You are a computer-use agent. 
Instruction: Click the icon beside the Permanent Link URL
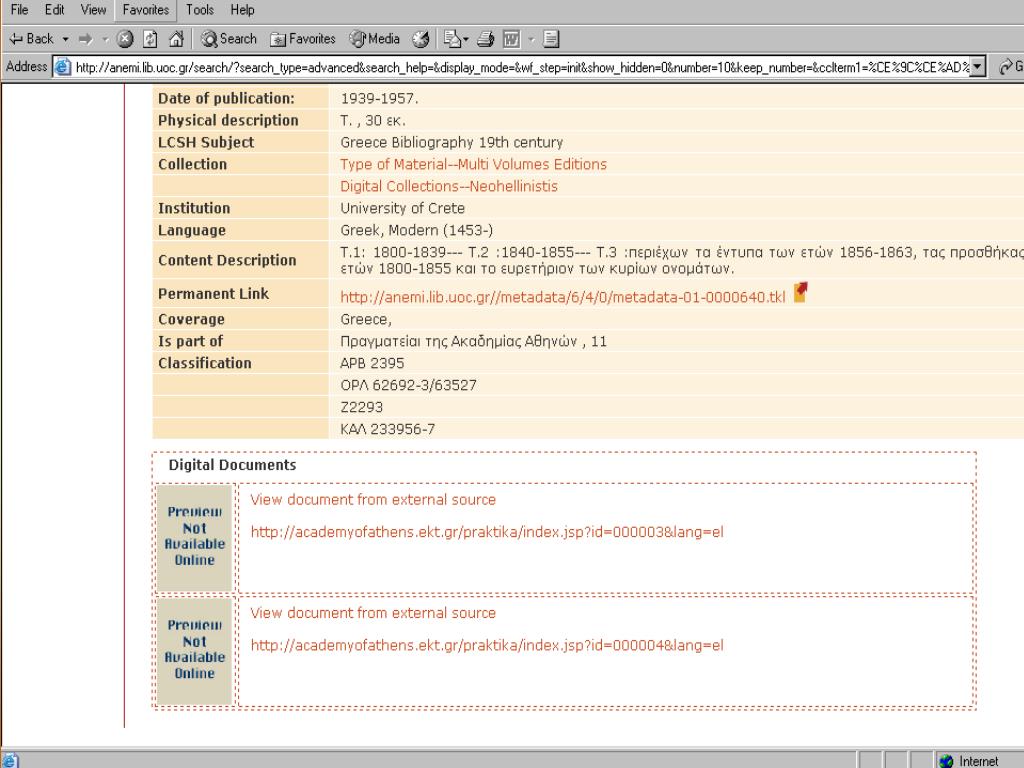801,292
